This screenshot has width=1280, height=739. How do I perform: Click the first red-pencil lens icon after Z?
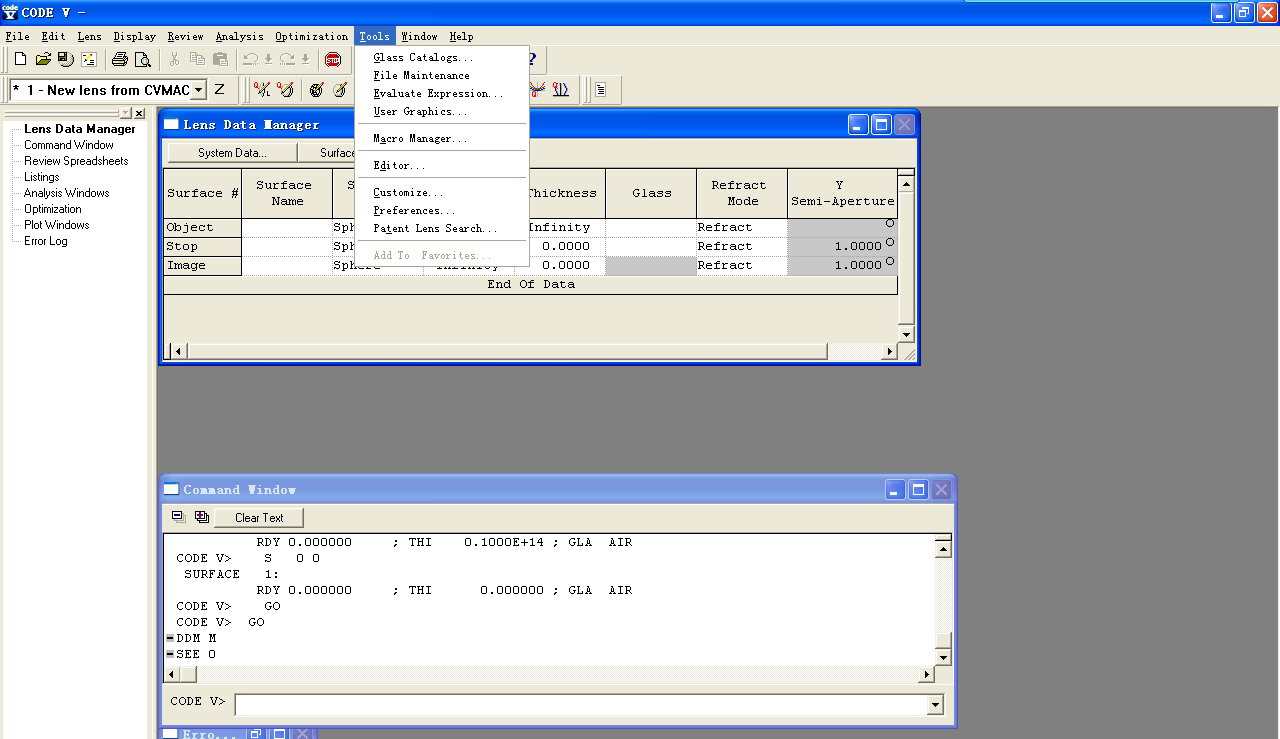tap(262, 90)
